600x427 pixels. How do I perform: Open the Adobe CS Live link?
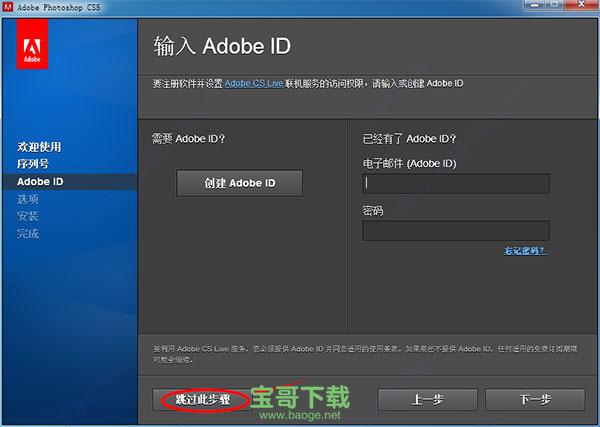254,83
